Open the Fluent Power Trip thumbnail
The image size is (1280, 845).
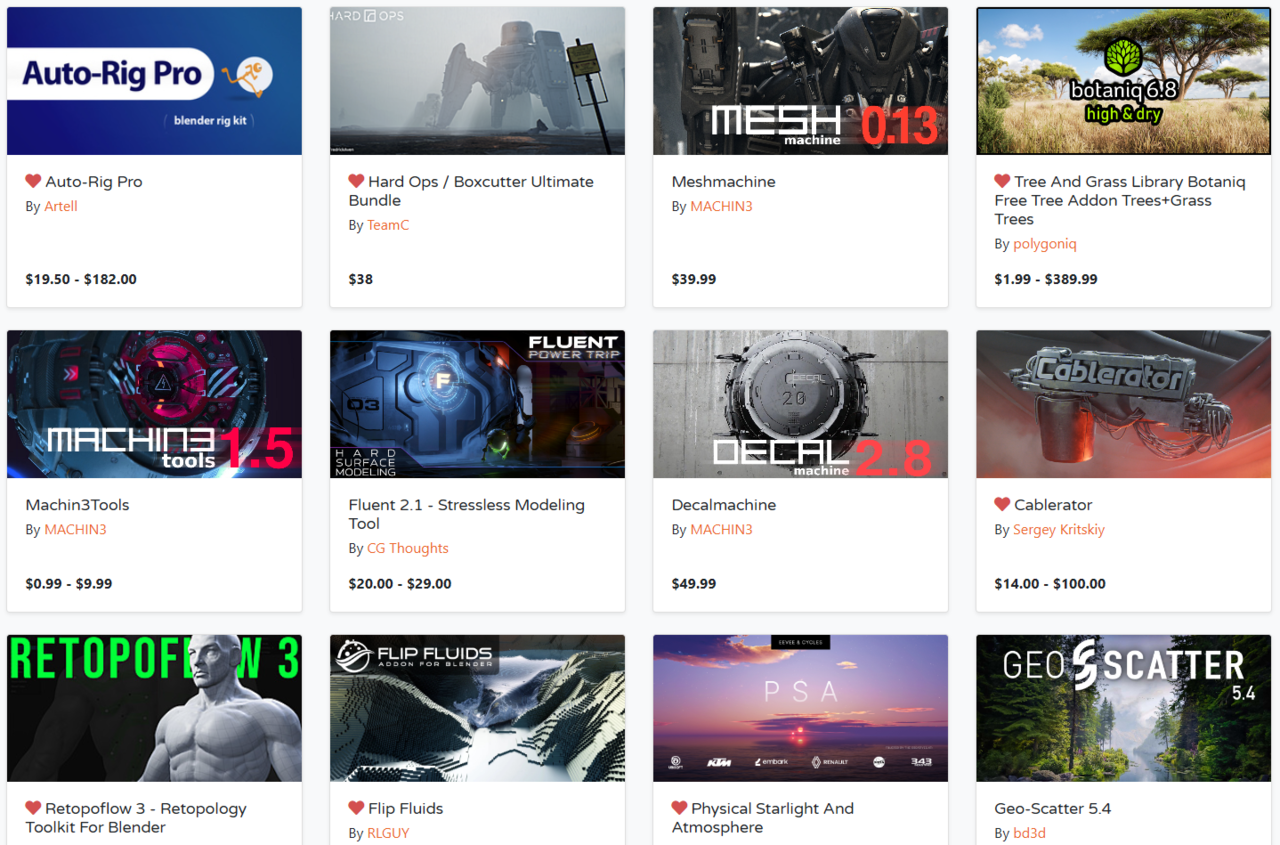pos(477,404)
